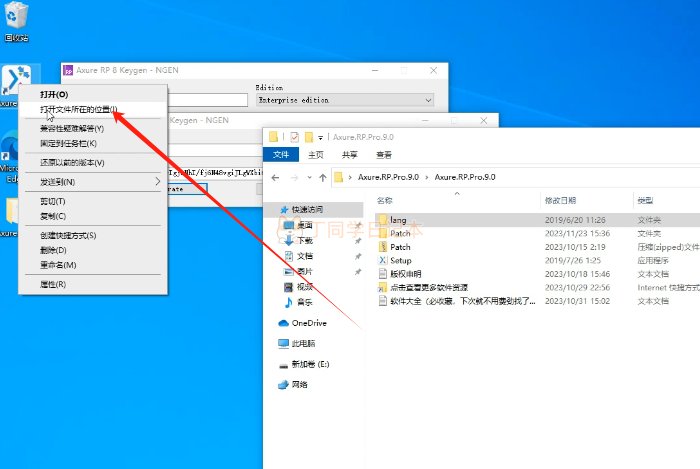The height and width of the screenshot is (469, 700).
Task: Select 视频 in navigation pane
Action: click(x=304, y=287)
